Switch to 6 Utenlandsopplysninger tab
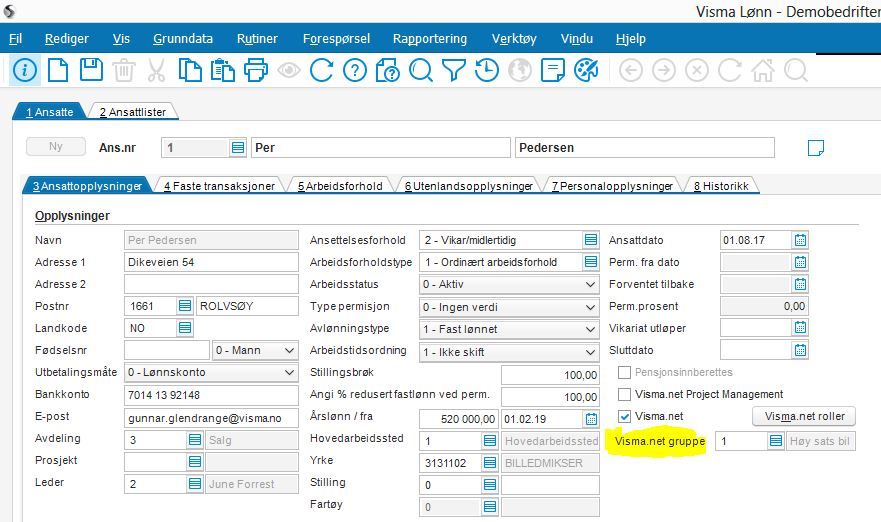 pyautogui.click(x=469, y=186)
